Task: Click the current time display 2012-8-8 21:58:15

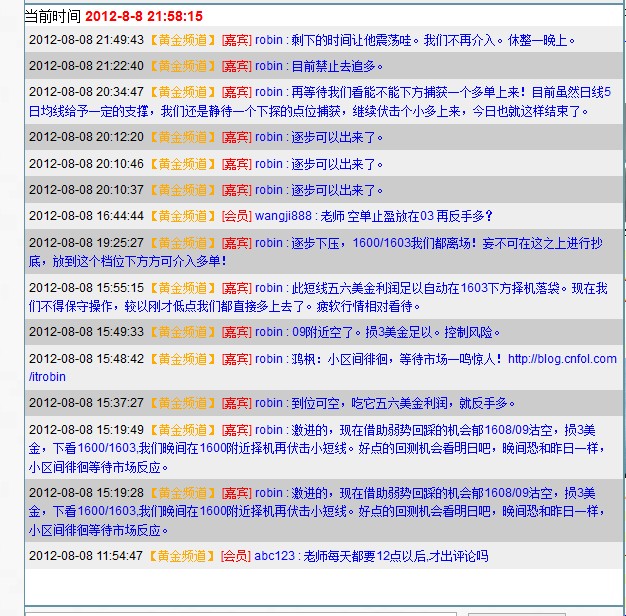Action: [x=144, y=16]
